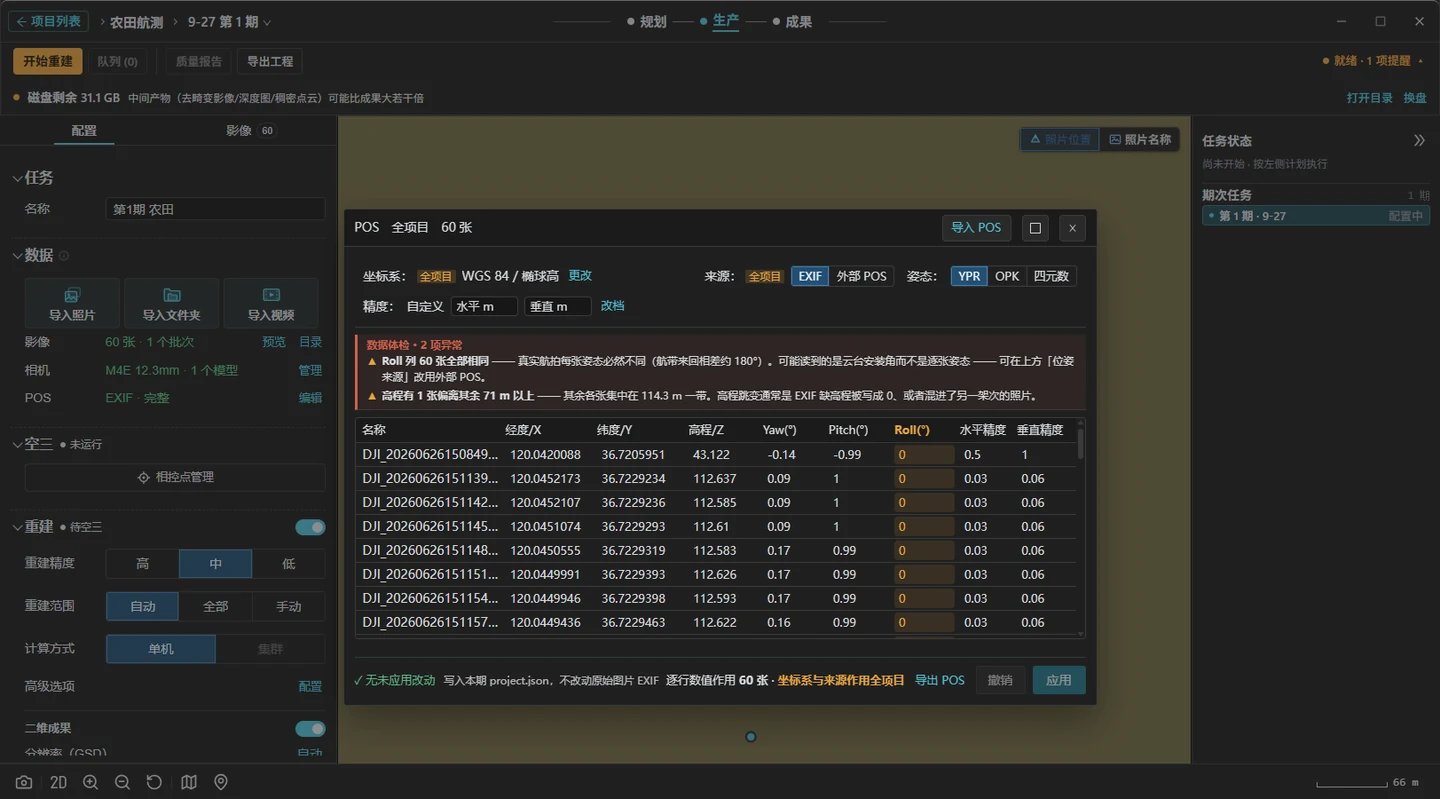The height and width of the screenshot is (799, 1440).
Task: Click the reset view rotation icon
Action: click(154, 782)
